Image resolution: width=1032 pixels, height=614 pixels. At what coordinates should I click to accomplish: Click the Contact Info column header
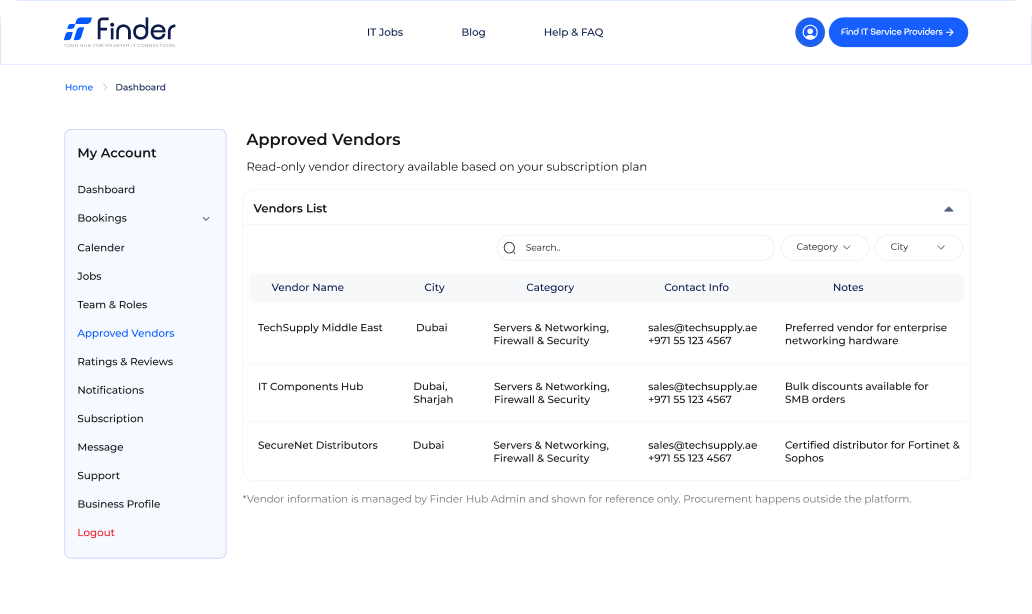pyautogui.click(x=696, y=288)
